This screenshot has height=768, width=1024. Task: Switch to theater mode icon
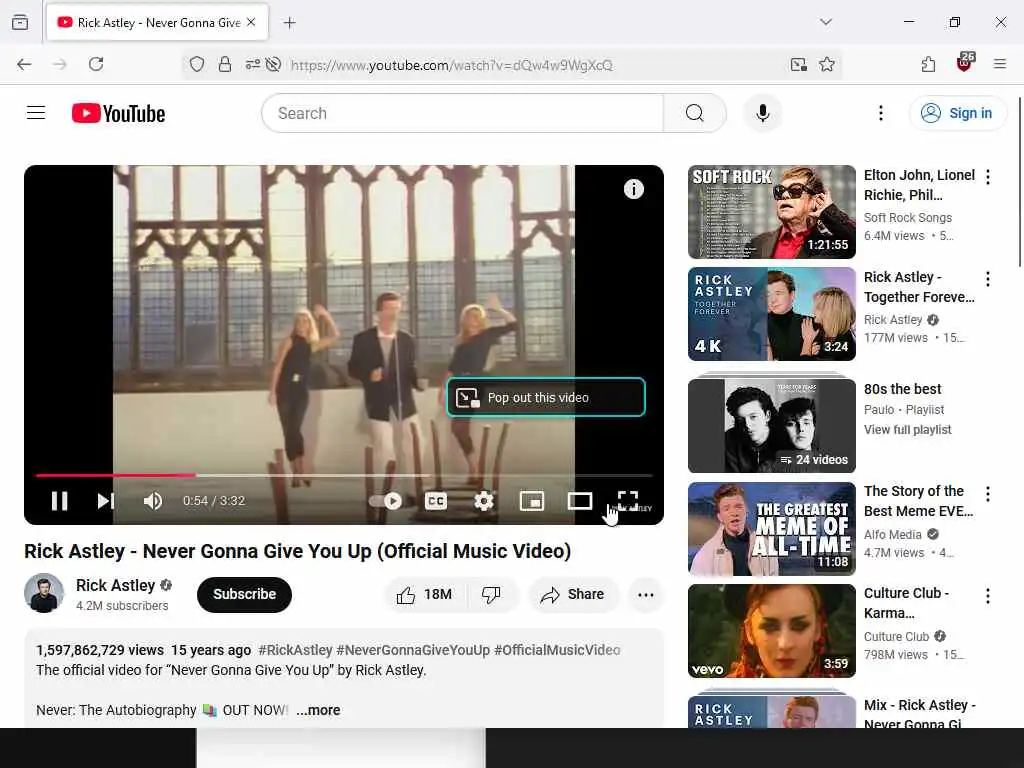pos(580,501)
